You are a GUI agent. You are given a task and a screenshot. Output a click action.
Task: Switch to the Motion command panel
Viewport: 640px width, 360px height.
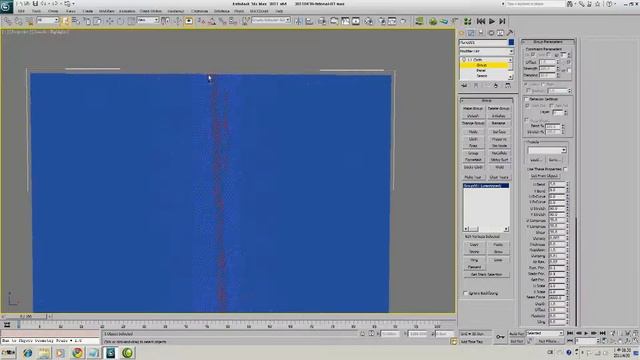coord(491,33)
